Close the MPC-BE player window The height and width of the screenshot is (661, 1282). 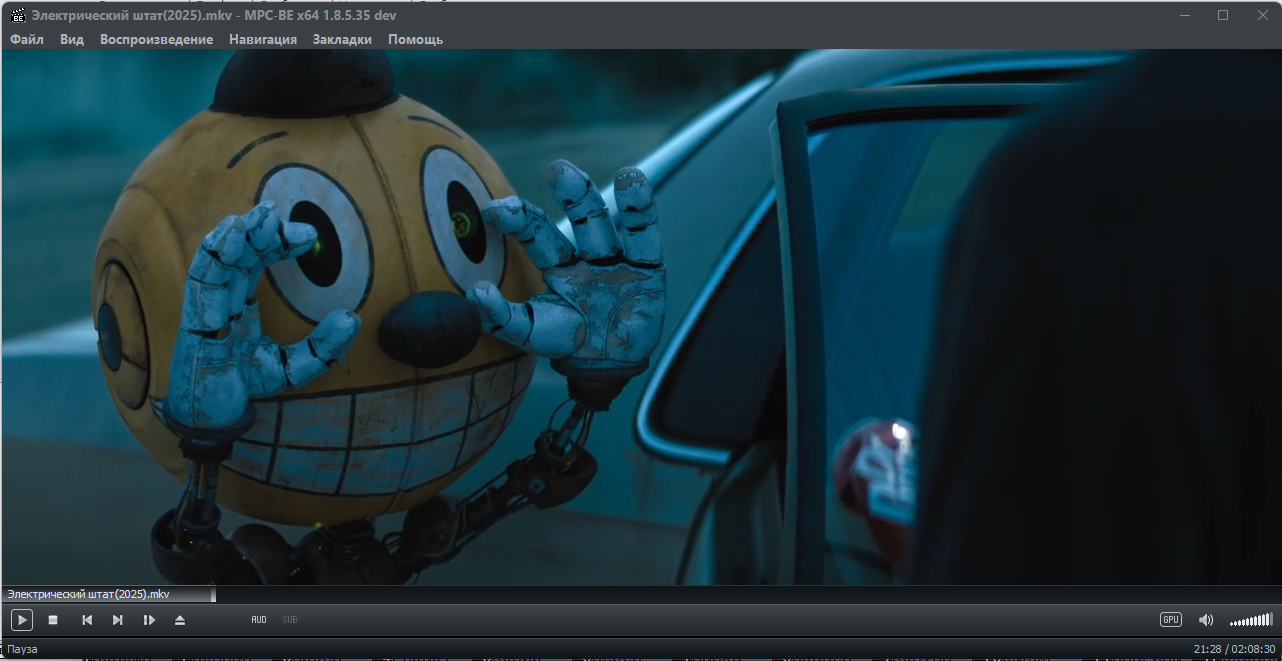coord(1262,15)
